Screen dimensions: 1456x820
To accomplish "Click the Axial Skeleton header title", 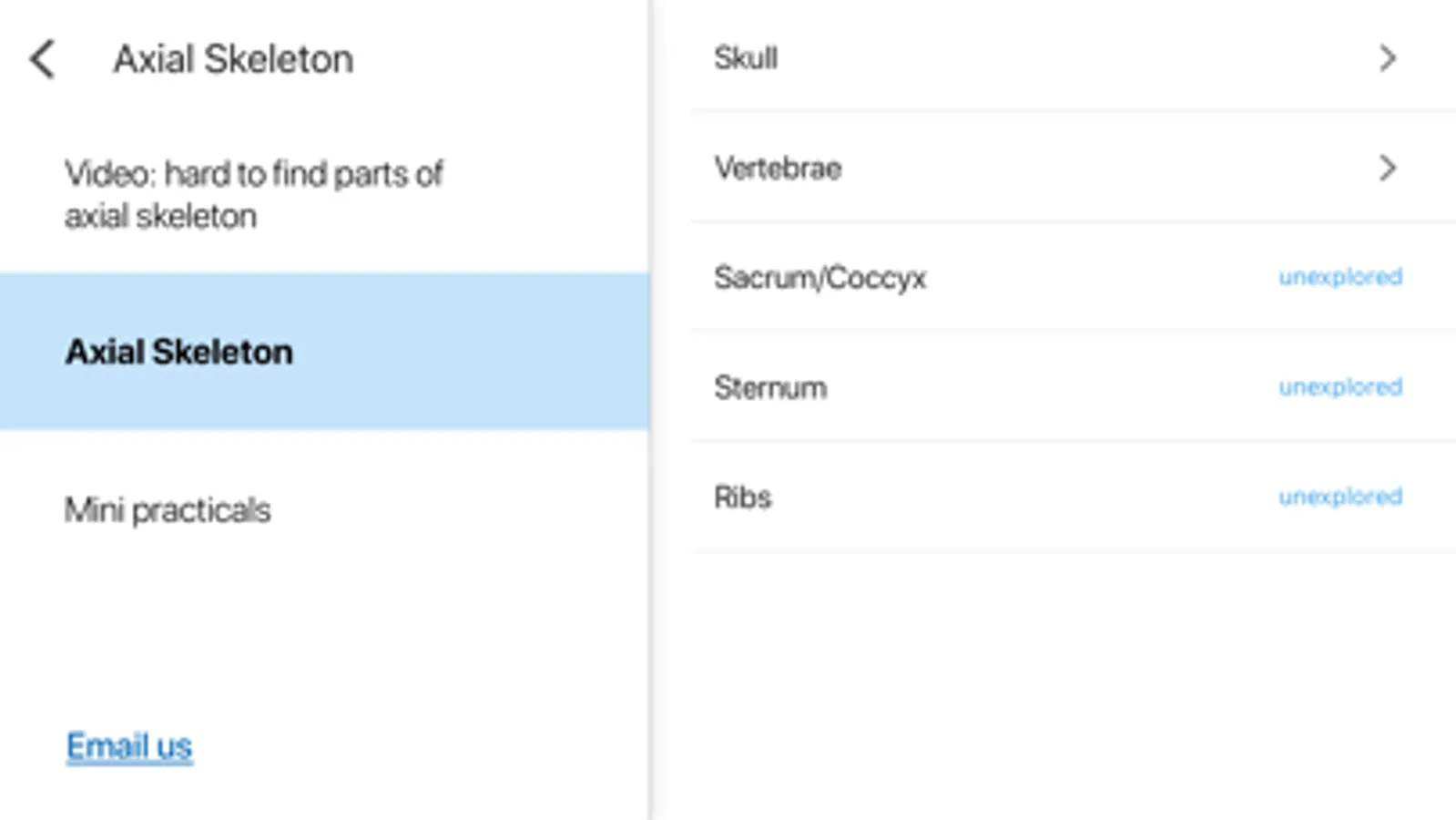I will pyautogui.click(x=233, y=60).
